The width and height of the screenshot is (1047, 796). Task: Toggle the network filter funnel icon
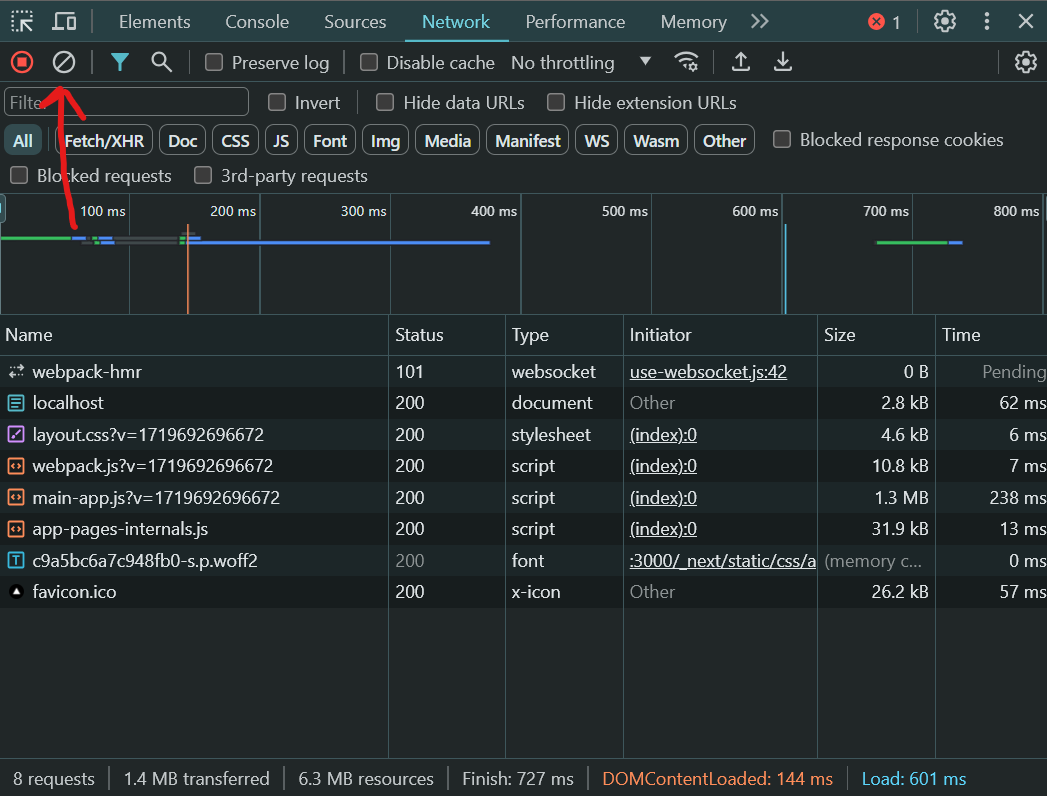pyautogui.click(x=120, y=62)
